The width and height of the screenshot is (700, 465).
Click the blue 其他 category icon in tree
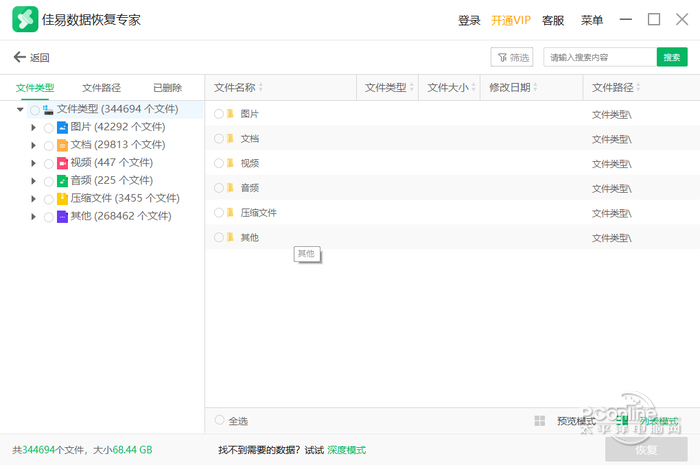tap(62, 217)
